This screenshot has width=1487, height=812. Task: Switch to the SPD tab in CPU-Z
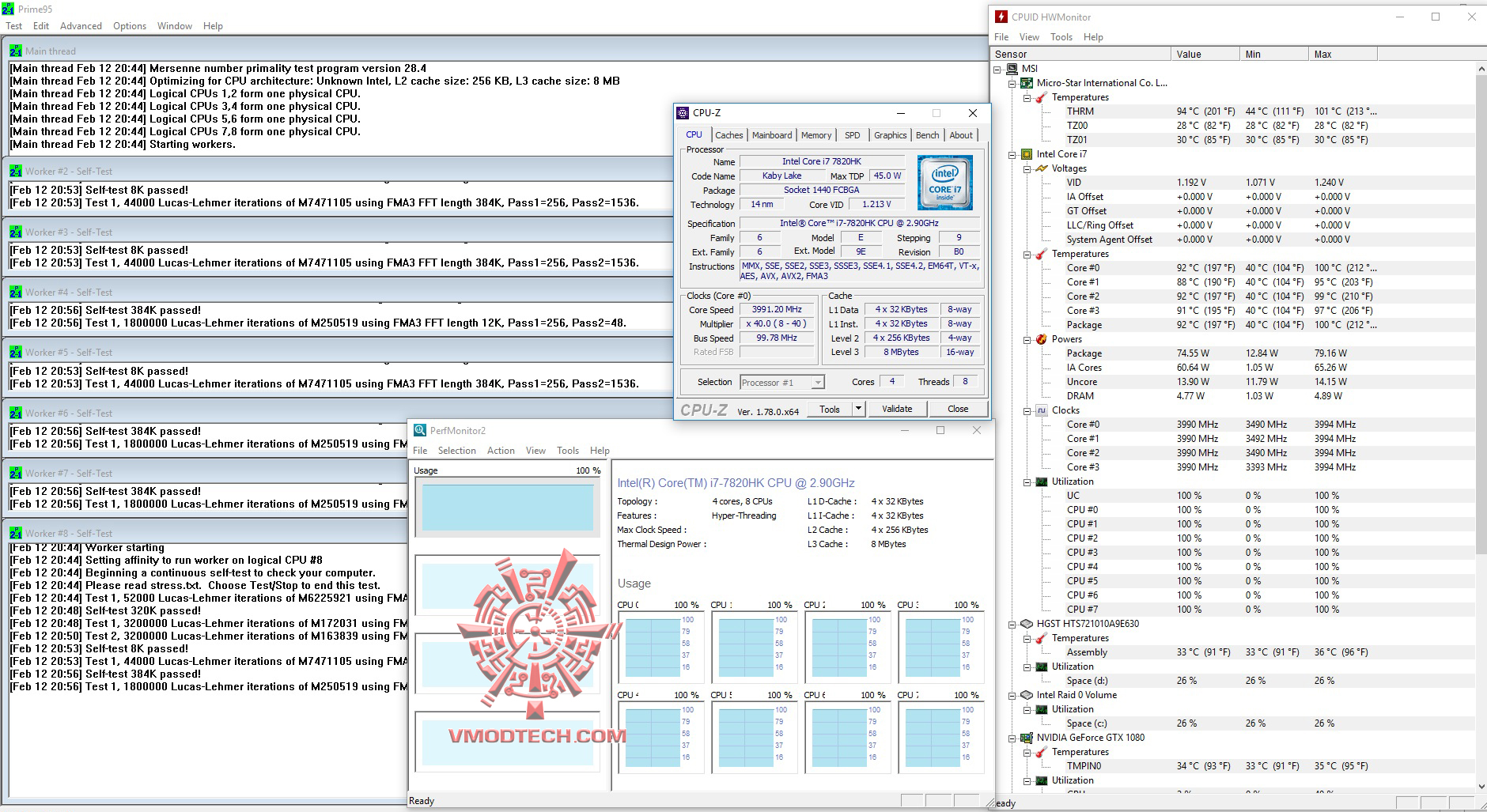[x=853, y=135]
